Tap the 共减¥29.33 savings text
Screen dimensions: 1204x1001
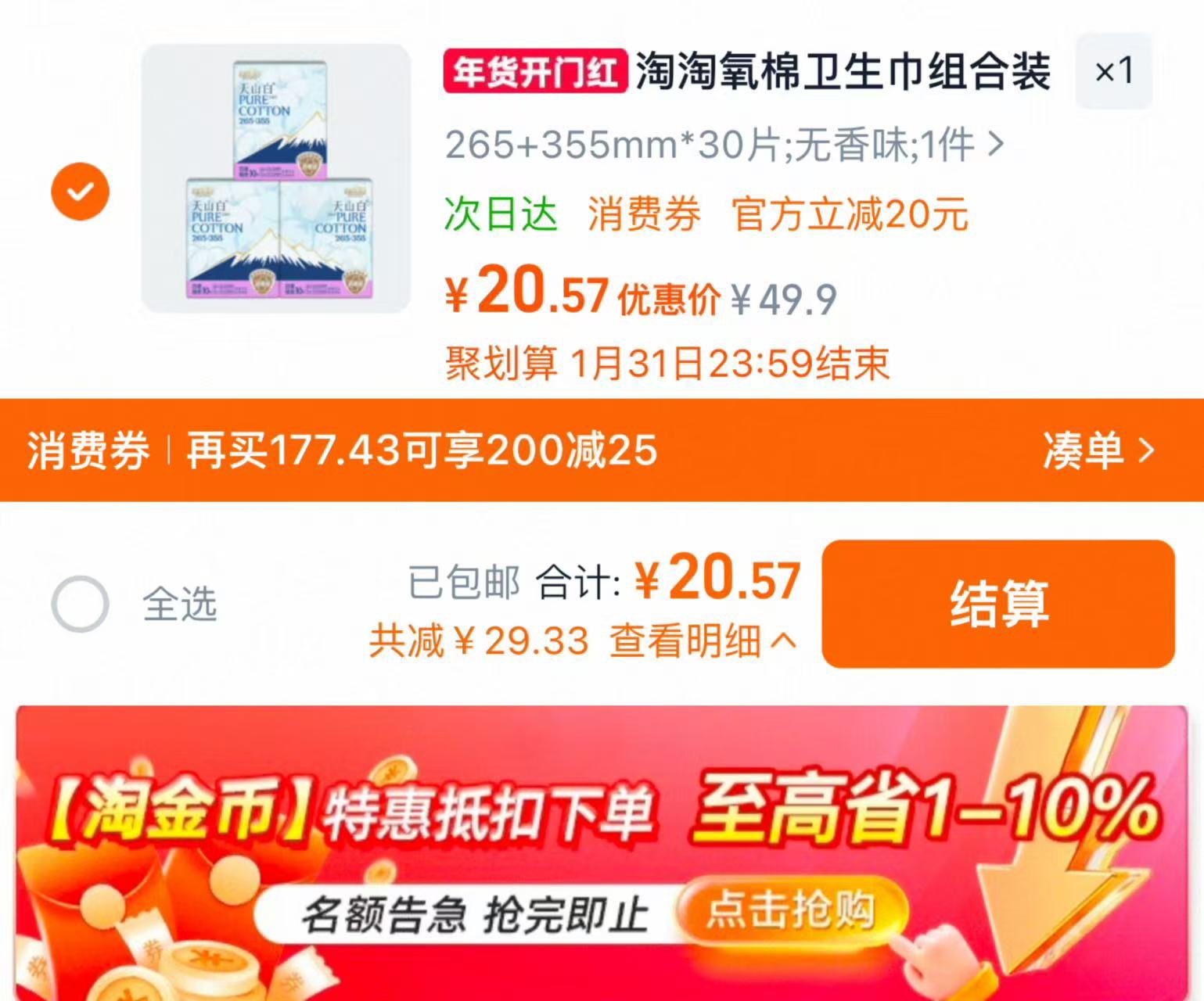click(x=479, y=641)
